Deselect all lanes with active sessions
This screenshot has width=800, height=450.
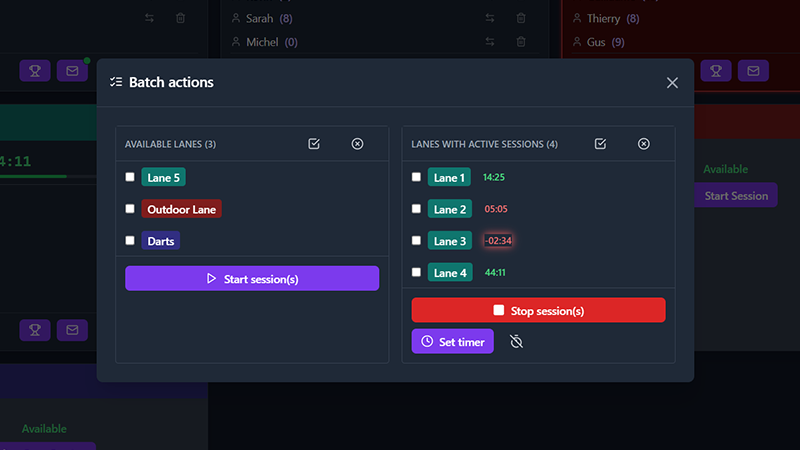(x=644, y=144)
